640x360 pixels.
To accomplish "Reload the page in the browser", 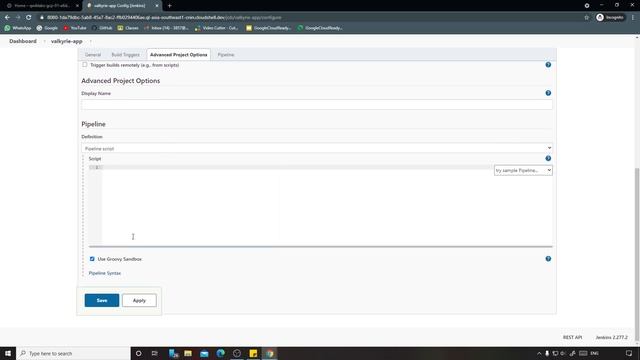I will coord(29,18).
